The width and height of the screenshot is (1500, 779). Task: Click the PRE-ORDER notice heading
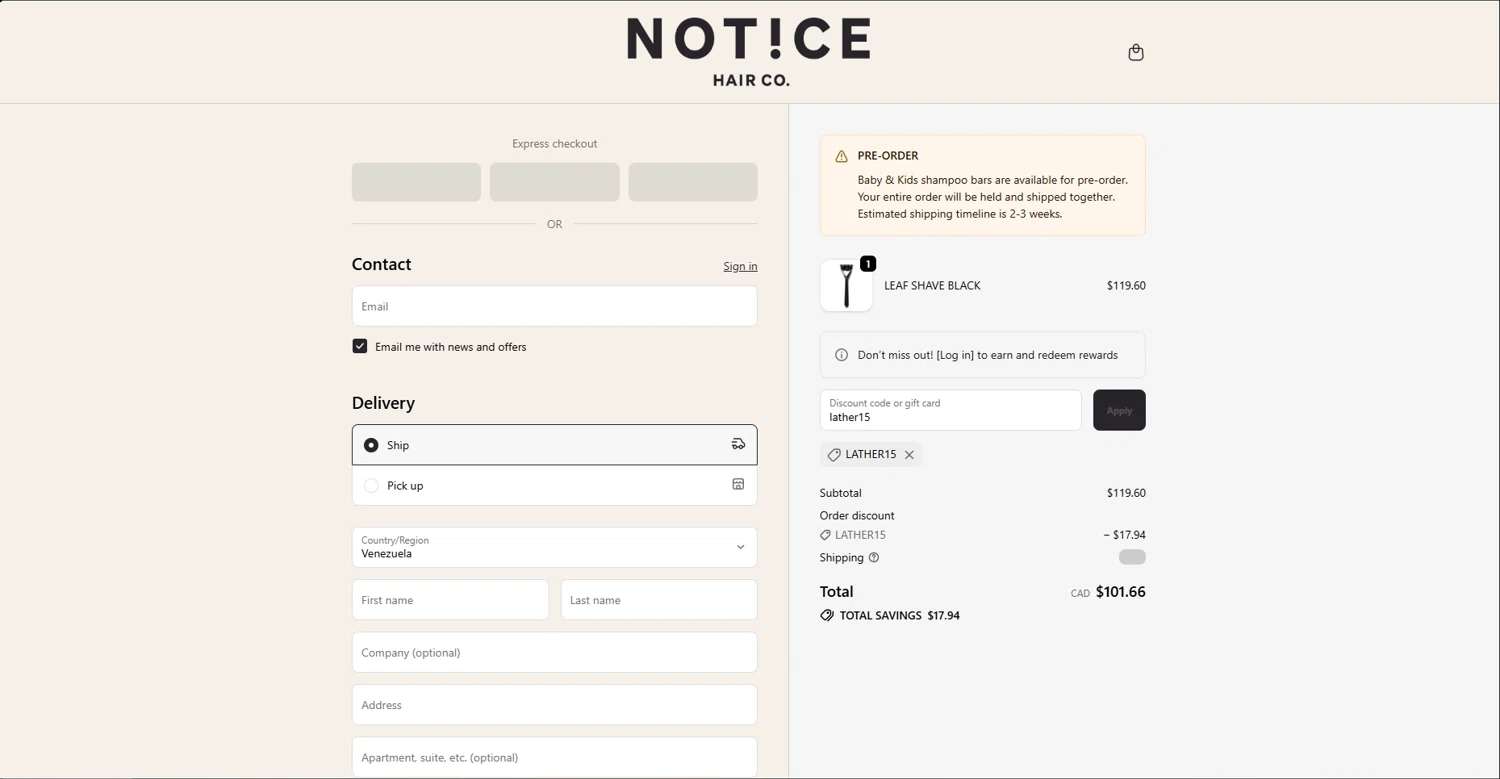click(x=888, y=156)
